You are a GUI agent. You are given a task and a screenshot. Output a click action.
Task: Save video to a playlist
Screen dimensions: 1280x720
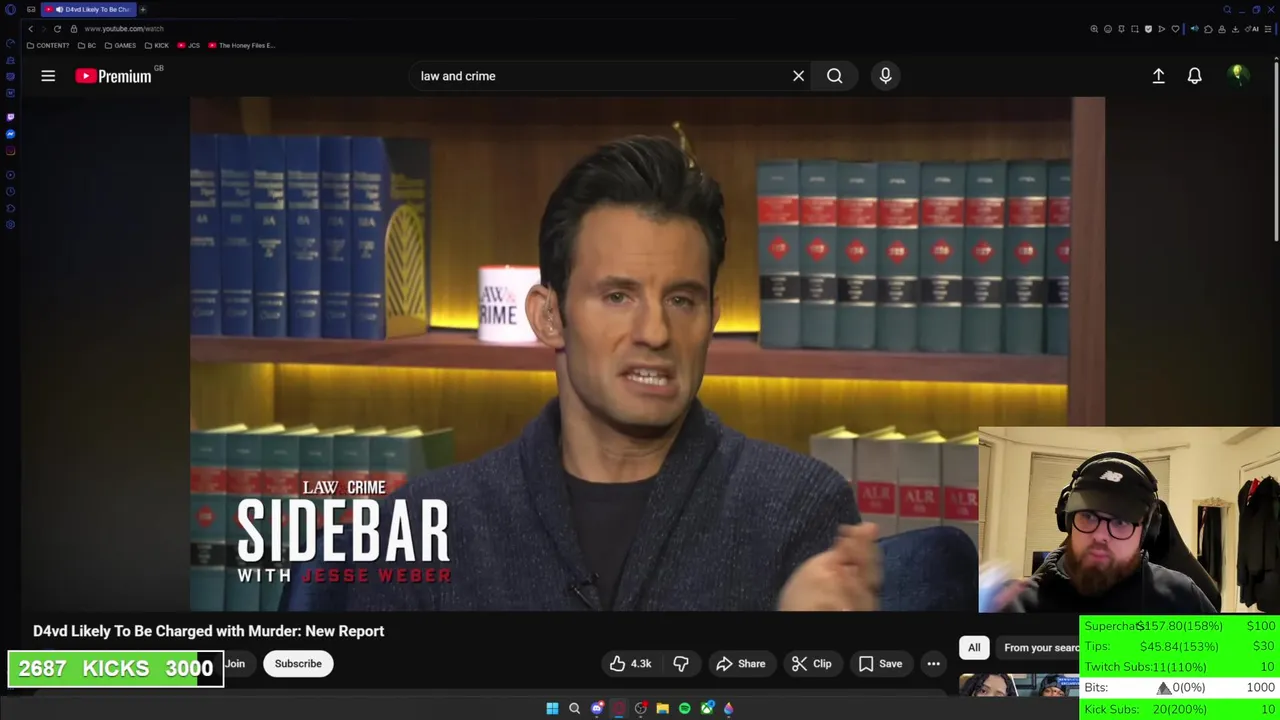tap(880, 664)
